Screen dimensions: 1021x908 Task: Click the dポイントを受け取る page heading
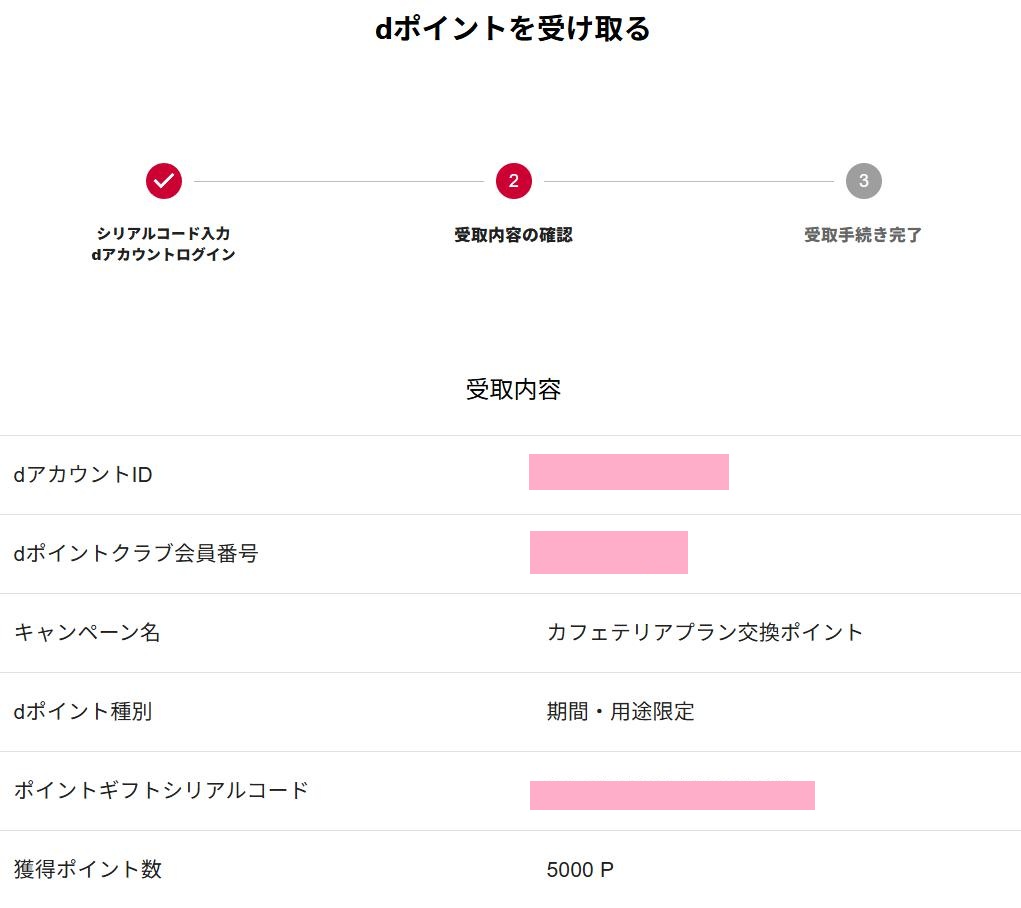tap(512, 28)
